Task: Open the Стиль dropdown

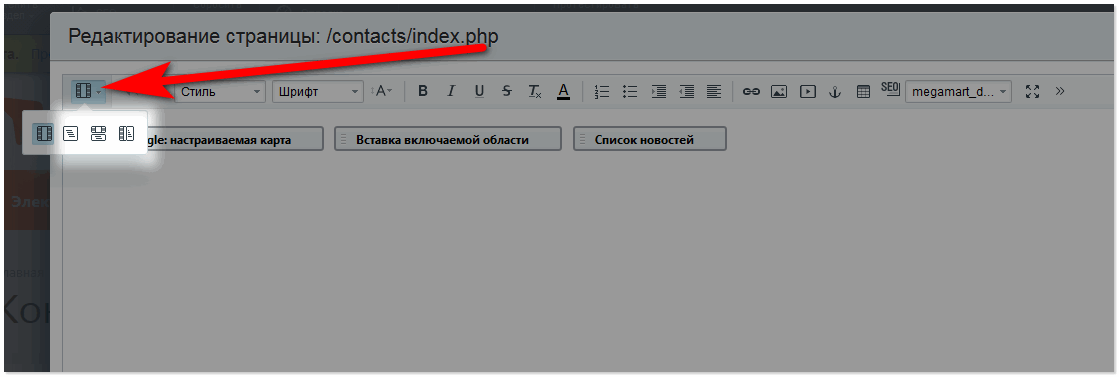Action: point(220,91)
